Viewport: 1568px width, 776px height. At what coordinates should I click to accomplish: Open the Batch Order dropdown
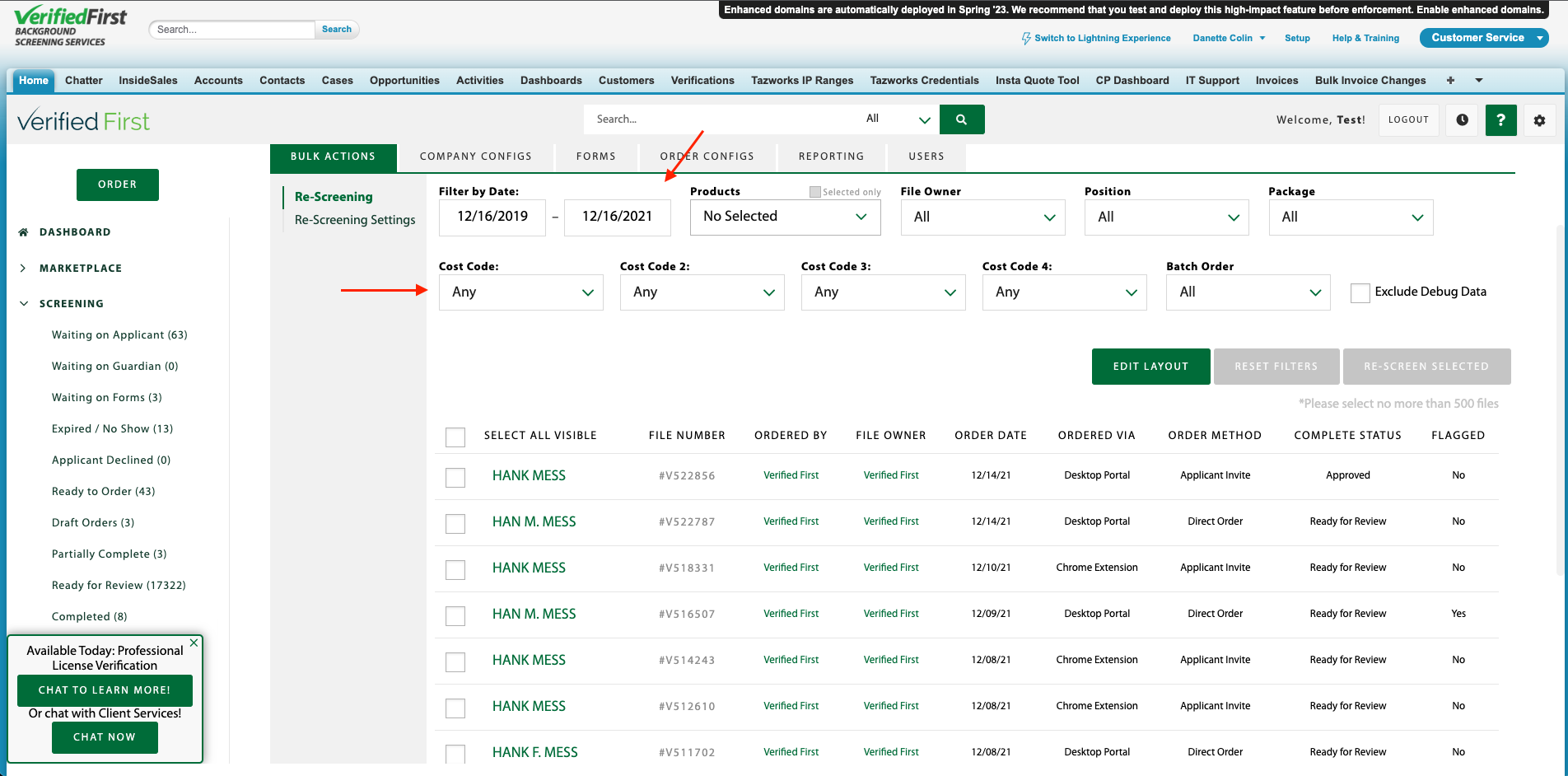click(1248, 292)
